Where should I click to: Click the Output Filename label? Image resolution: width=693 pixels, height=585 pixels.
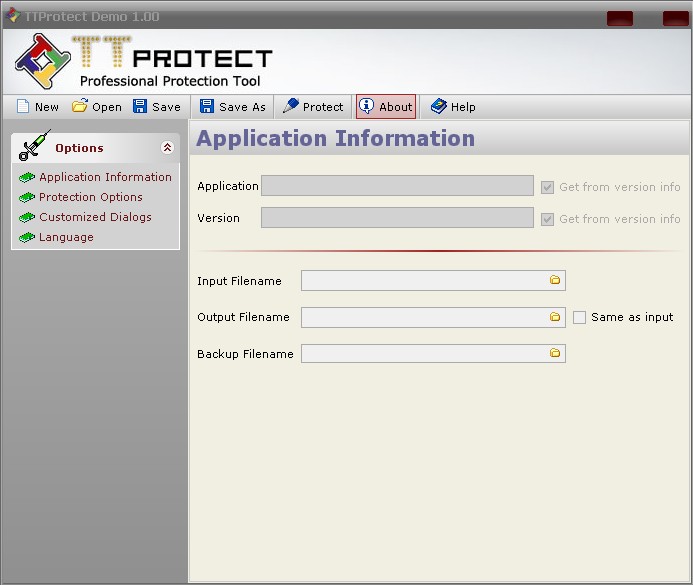pos(243,317)
